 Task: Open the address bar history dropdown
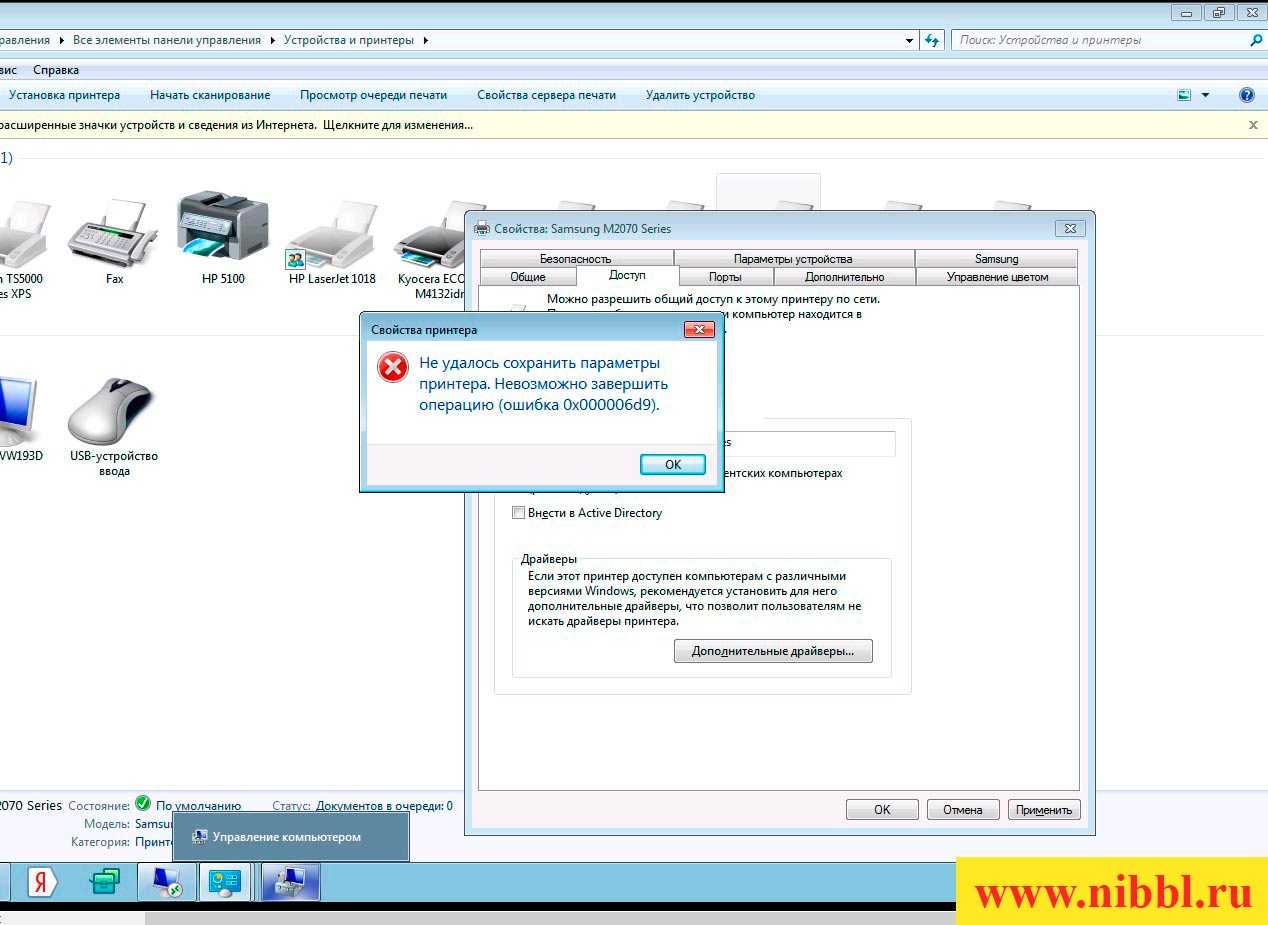tap(909, 40)
